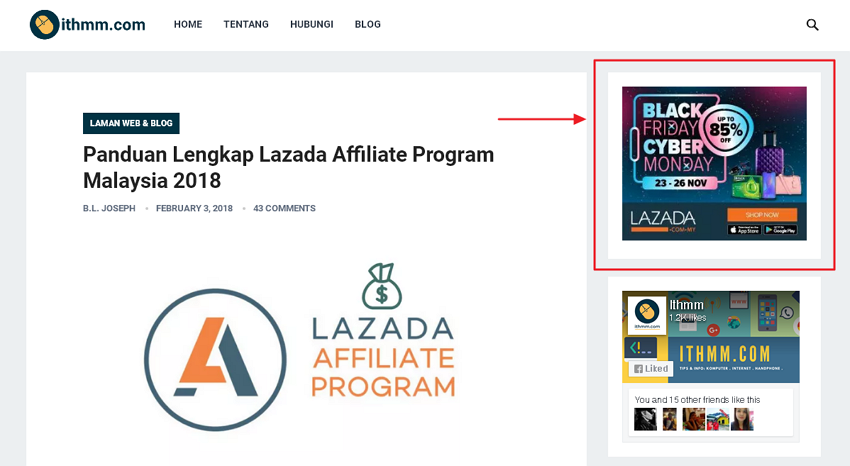Click the ithmm.com site name text

click(x=103, y=24)
